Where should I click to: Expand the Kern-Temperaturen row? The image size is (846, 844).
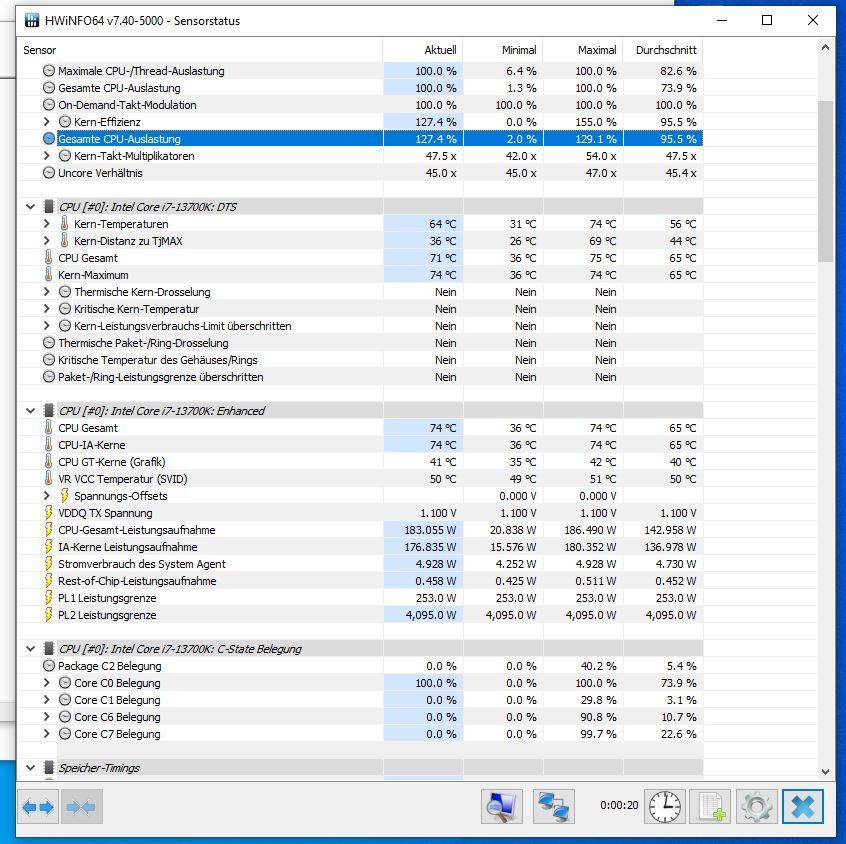(x=47, y=224)
